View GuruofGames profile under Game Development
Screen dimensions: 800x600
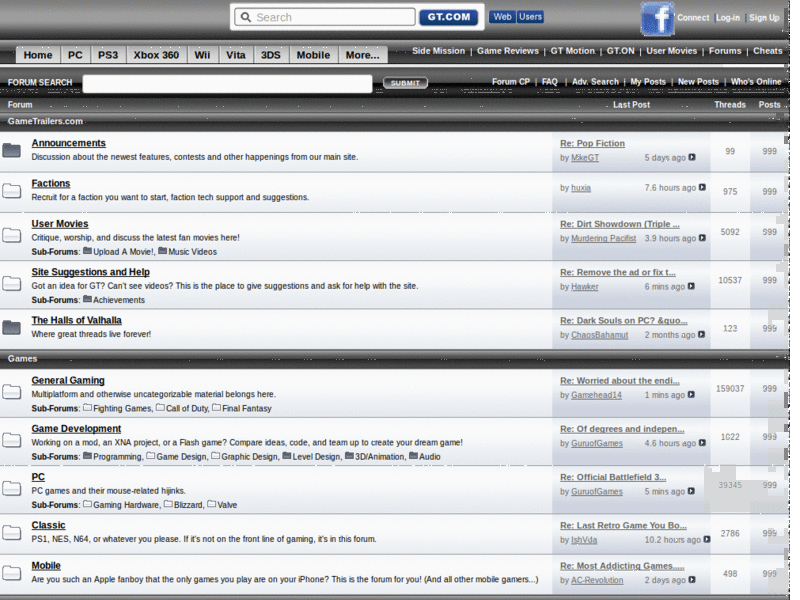(596, 443)
